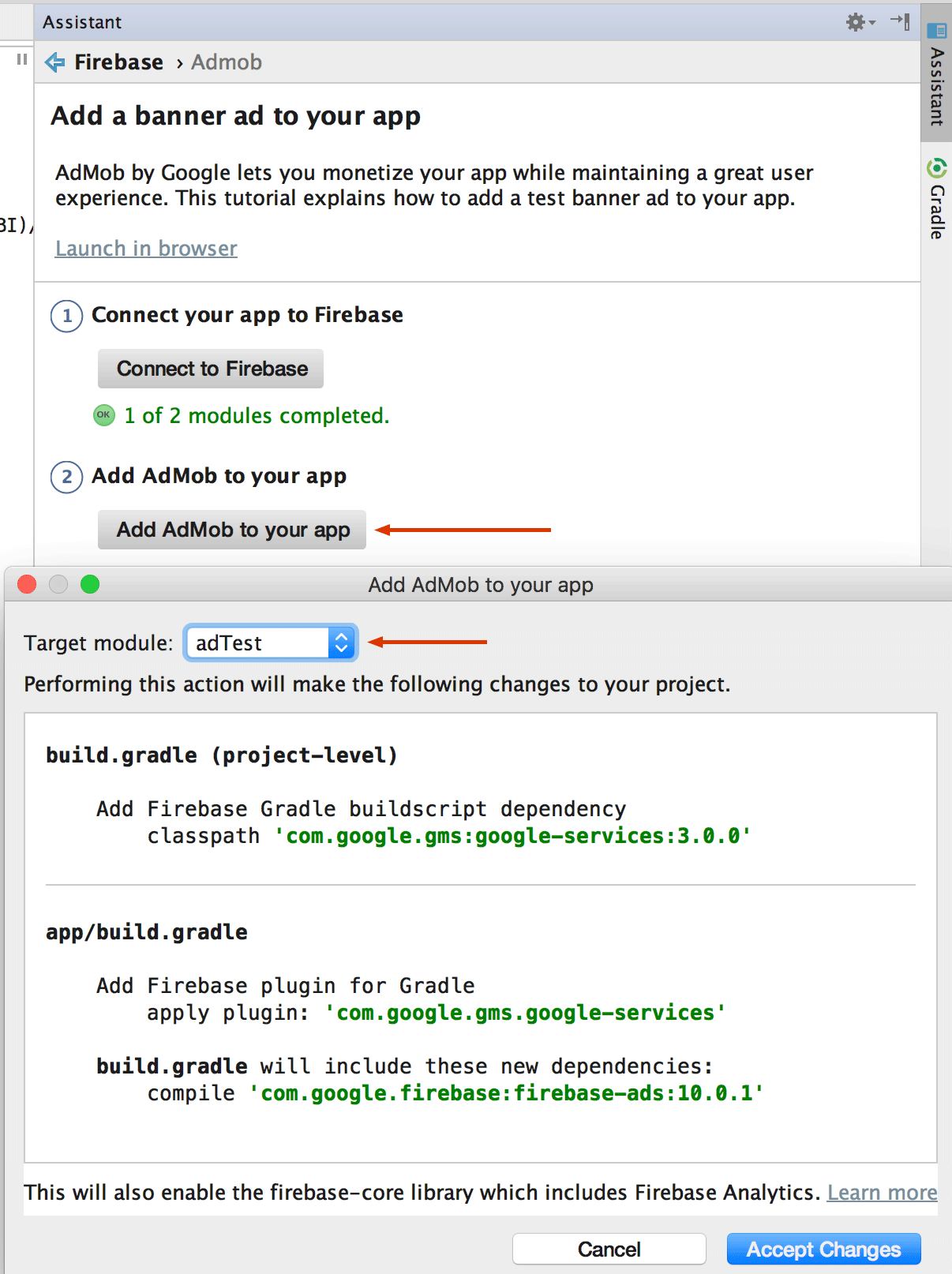Select the step 1 numbered circle
The height and width of the screenshot is (1274, 952).
67,317
